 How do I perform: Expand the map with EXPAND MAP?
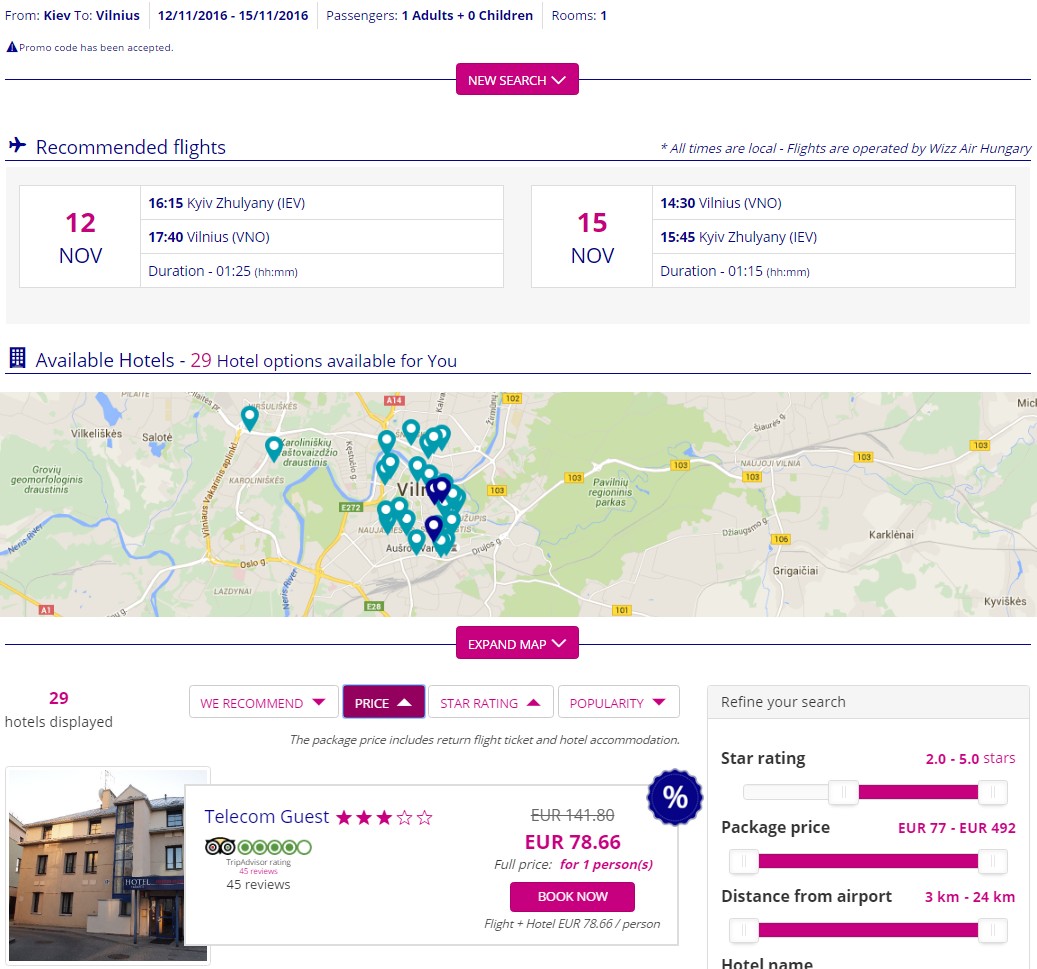click(x=517, y=643)
